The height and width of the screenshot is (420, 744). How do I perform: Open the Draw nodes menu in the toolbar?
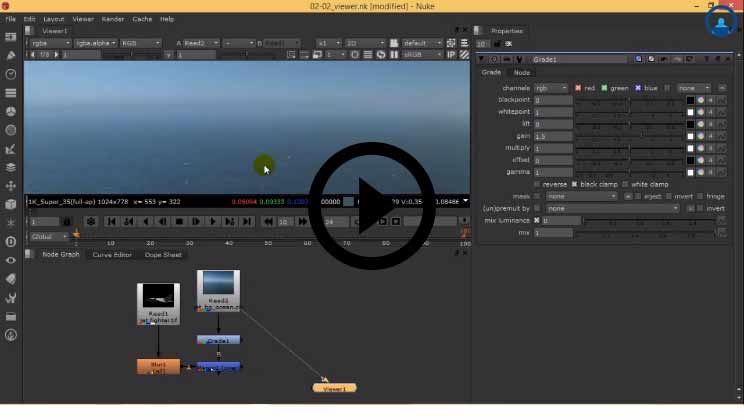pyautogui.click(x=11, y=55)
